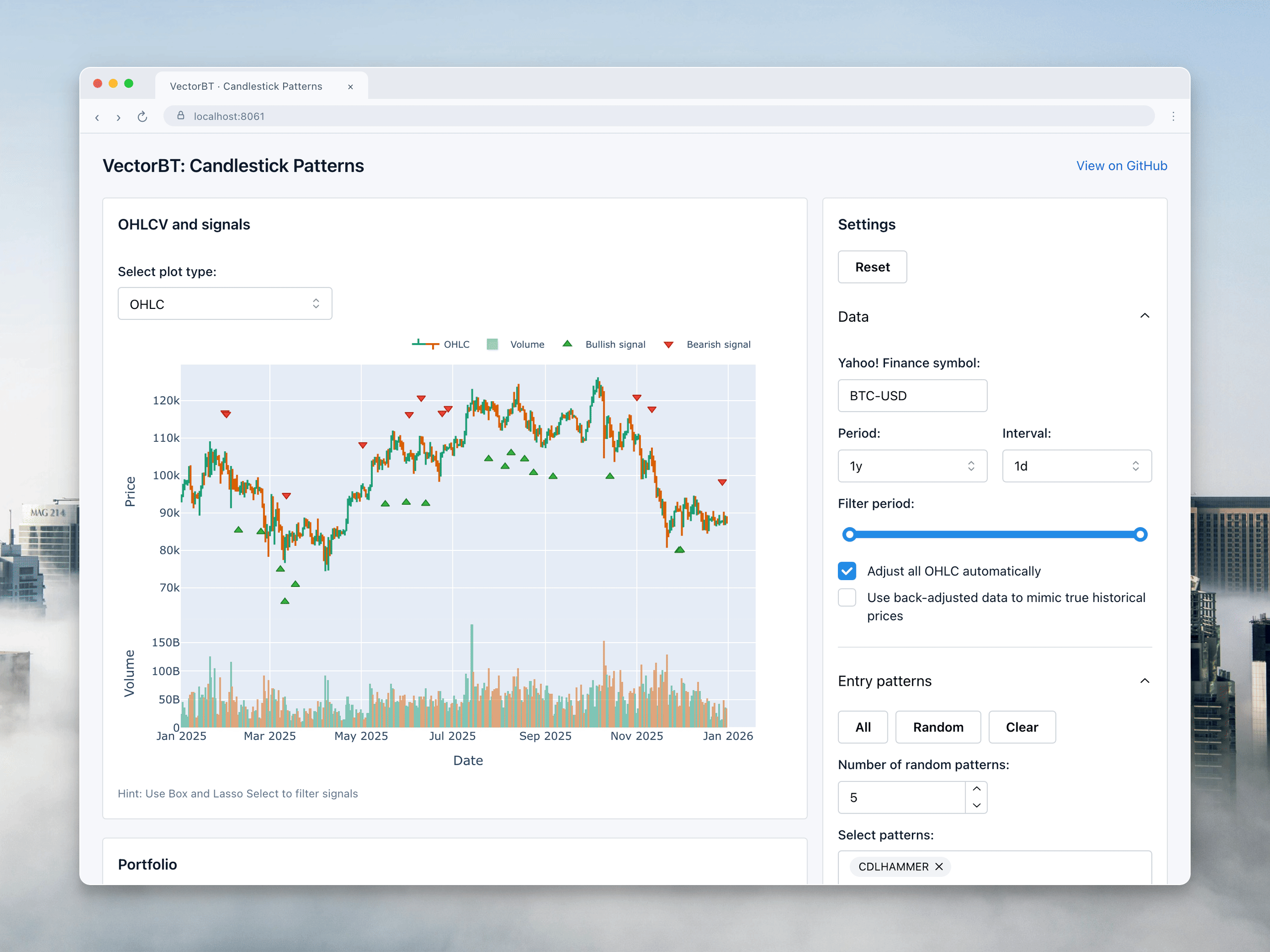The image size is (1270, 952).
Task: Toggle OHLC trace in chart legend
Action: (x=441, y=344)
